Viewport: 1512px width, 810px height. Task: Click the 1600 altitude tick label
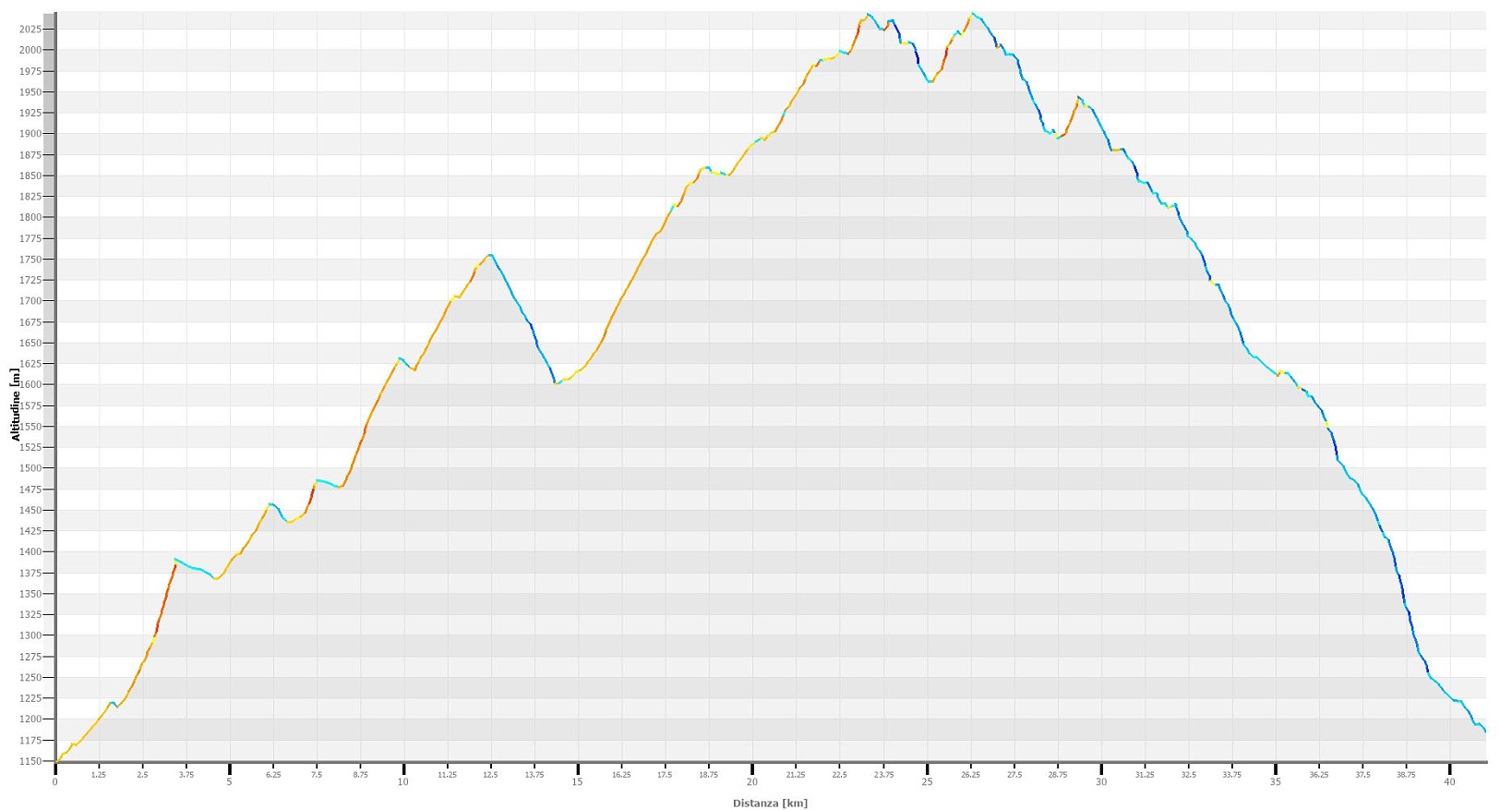30,385
